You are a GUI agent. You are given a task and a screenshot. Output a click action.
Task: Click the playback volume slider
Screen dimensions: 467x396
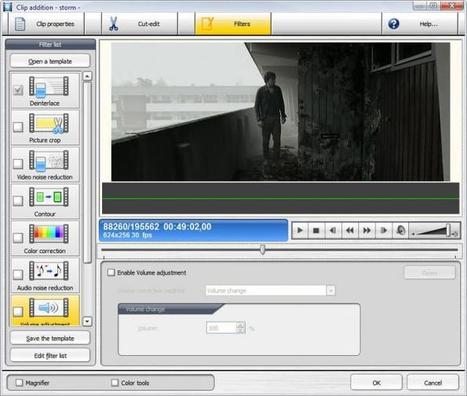click(x=435, y=230)
